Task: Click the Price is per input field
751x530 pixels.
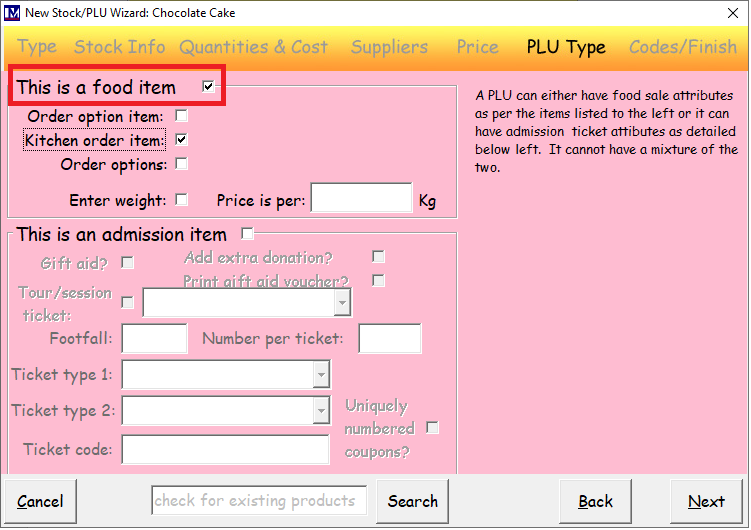Action: 361,198
